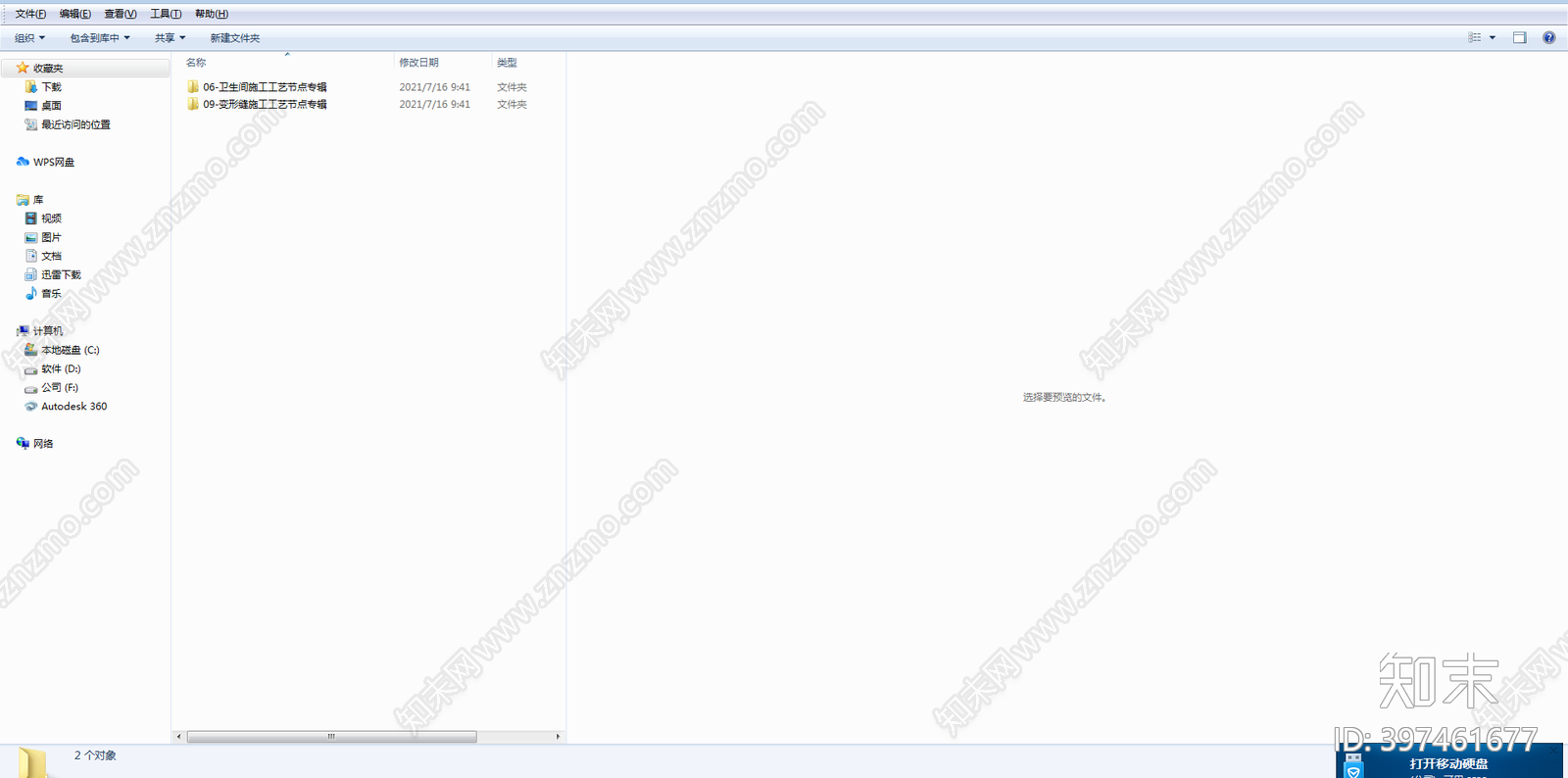The height and width of the screenshot is (778, 1568).
Task: Click the help question mark icon
Action: pos(1548,37)
